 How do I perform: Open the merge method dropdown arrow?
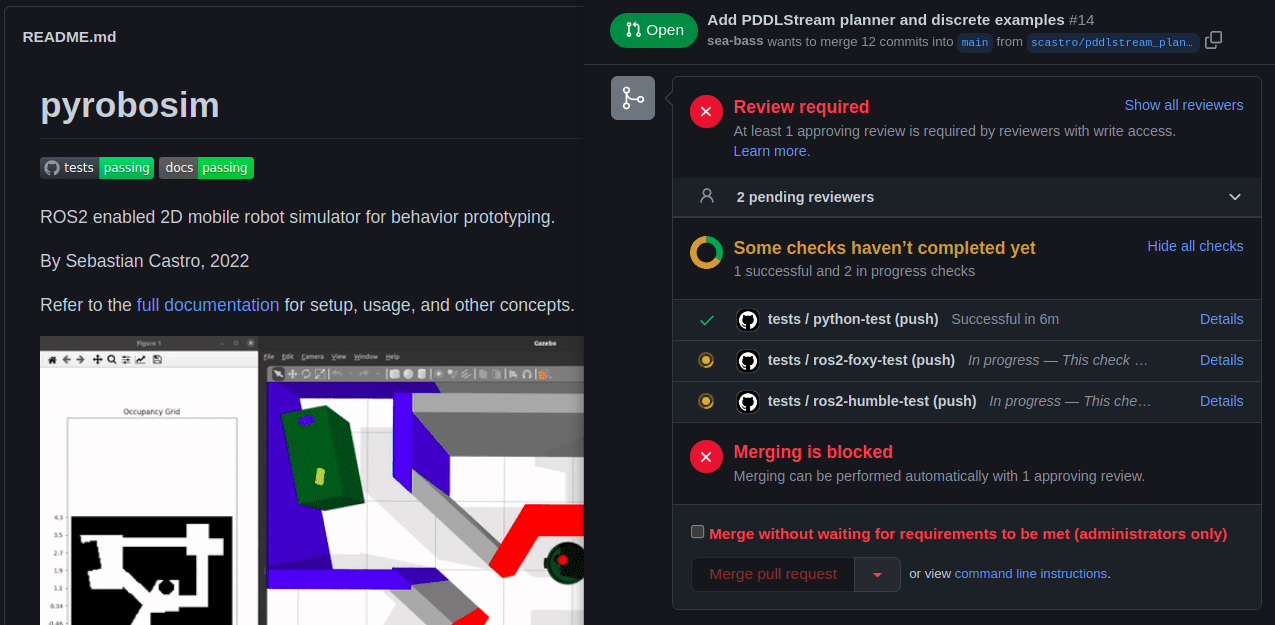coord(877,575)
